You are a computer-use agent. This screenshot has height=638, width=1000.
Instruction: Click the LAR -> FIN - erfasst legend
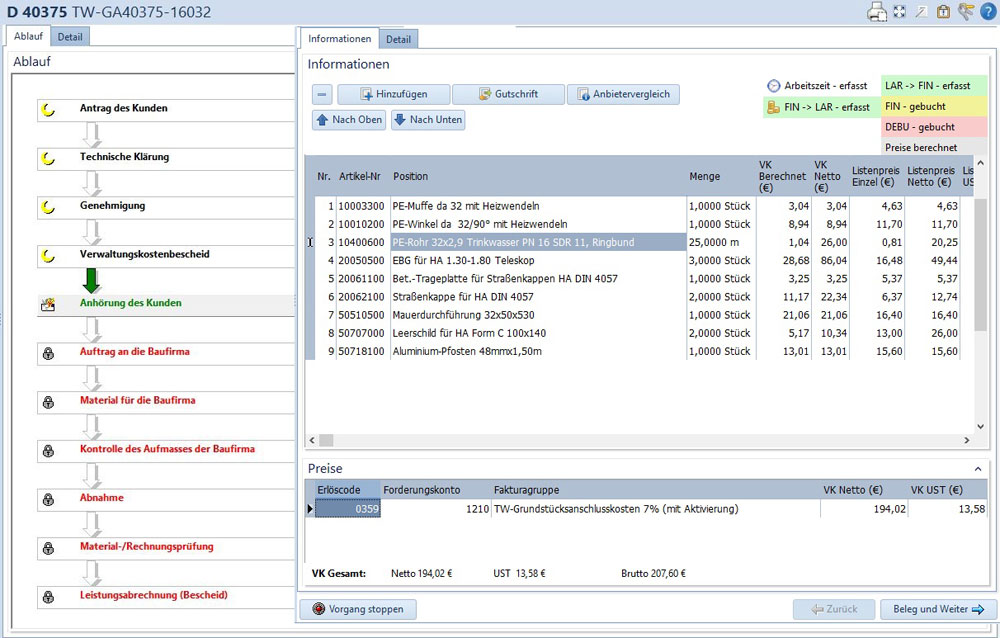(x=934, y=85)
